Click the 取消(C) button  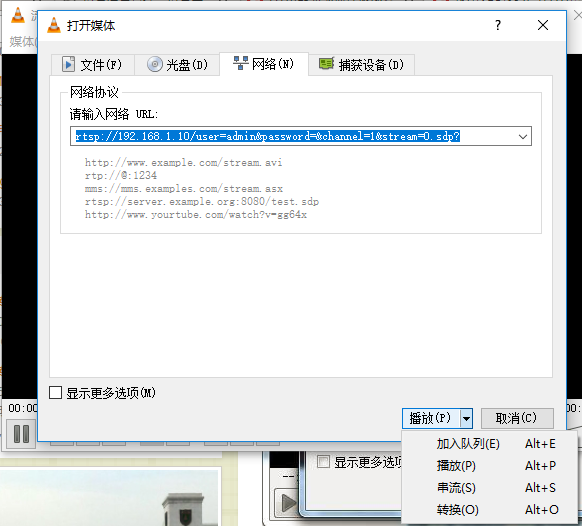pyautogui.click(x=517, y=419)
